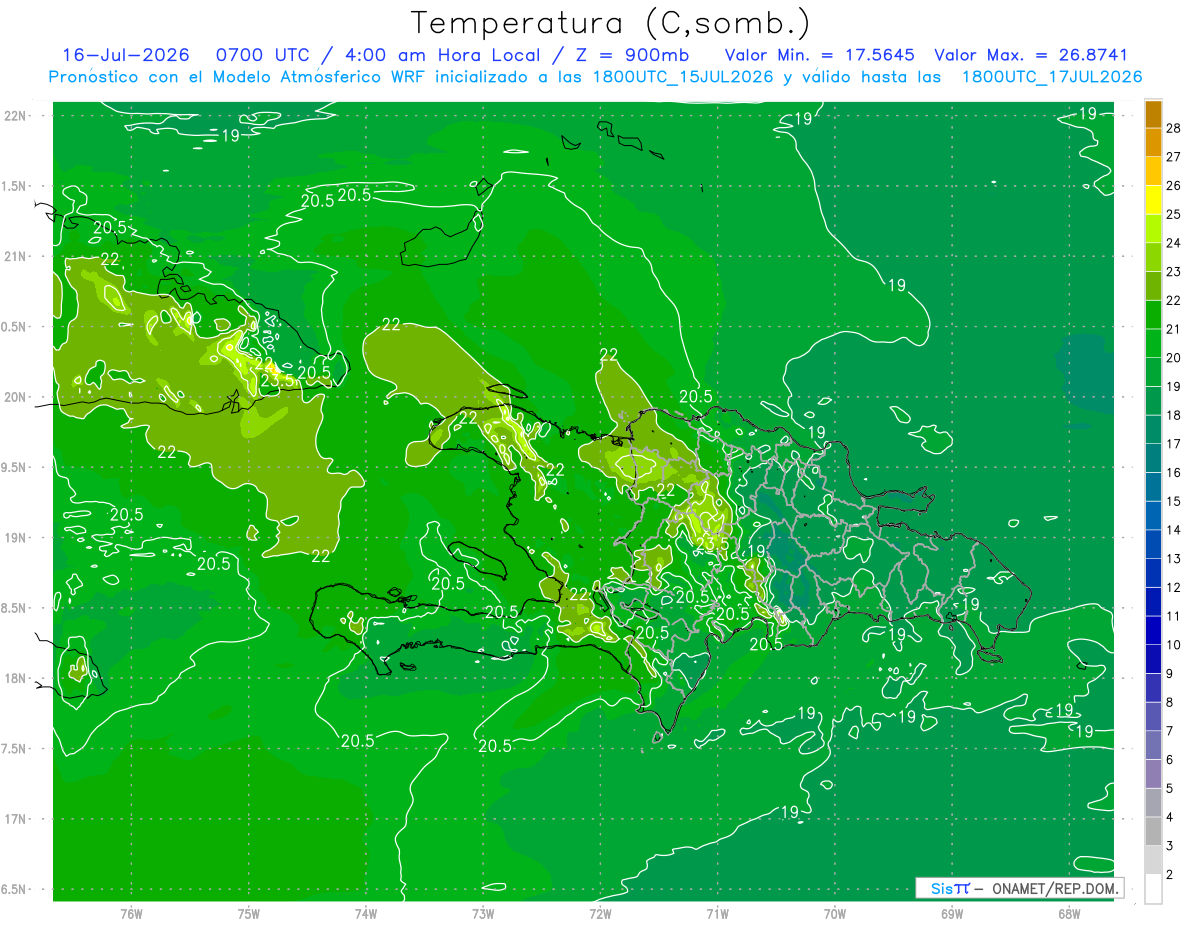Click the "76W" longitude axis label

click(x=131, y=913)
